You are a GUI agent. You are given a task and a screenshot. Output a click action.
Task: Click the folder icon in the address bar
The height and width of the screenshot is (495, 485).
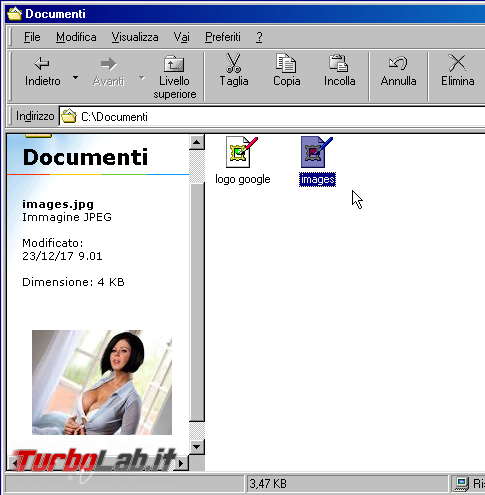click(69, 116)
